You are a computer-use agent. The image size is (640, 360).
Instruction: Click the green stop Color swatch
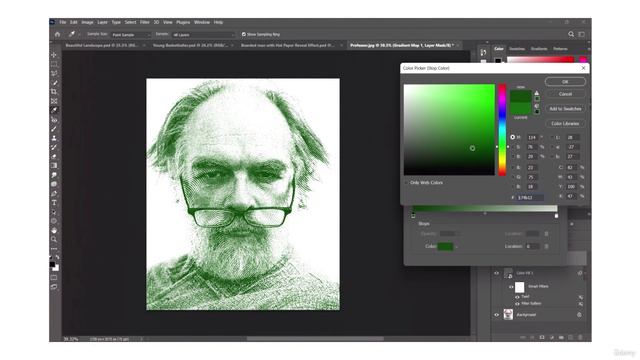point(445,246)
